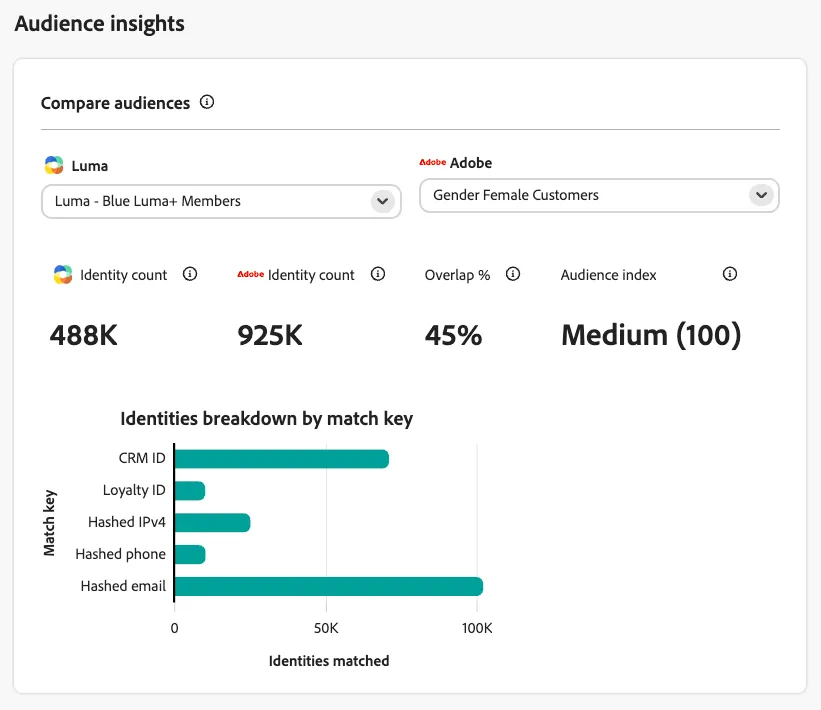Click the Medium (100) audience index value
Screen dimensions: 821x710
(x=651, y=335)
